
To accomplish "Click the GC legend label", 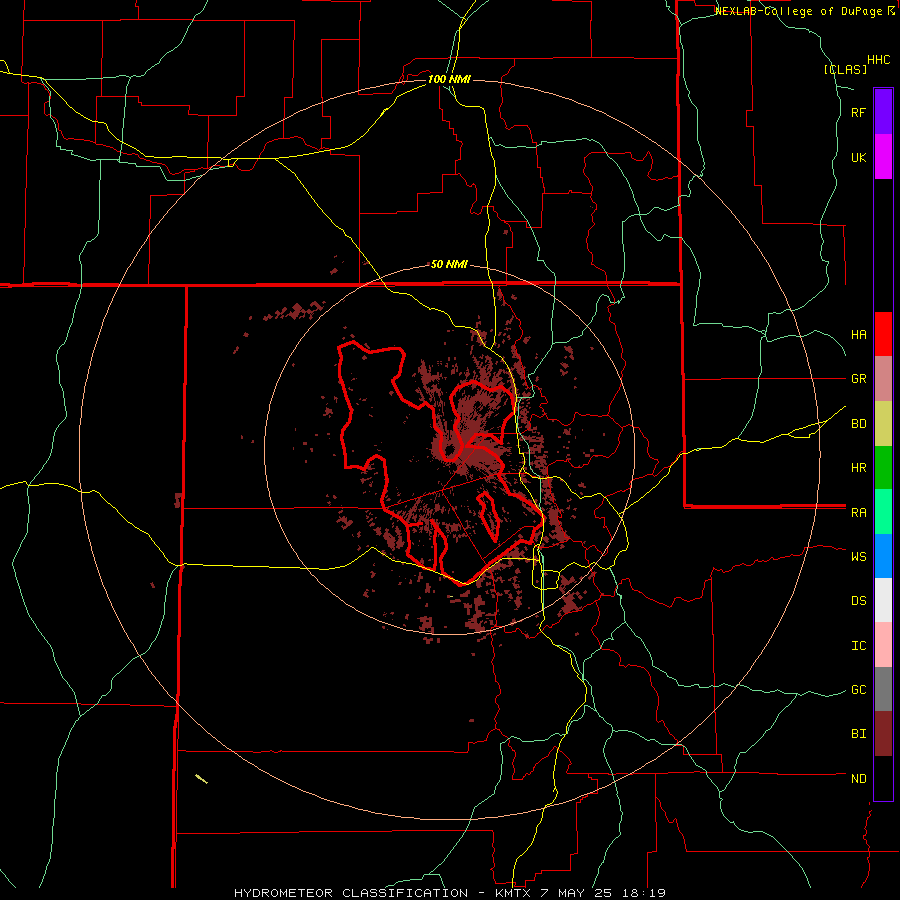I will coord(858,690).
